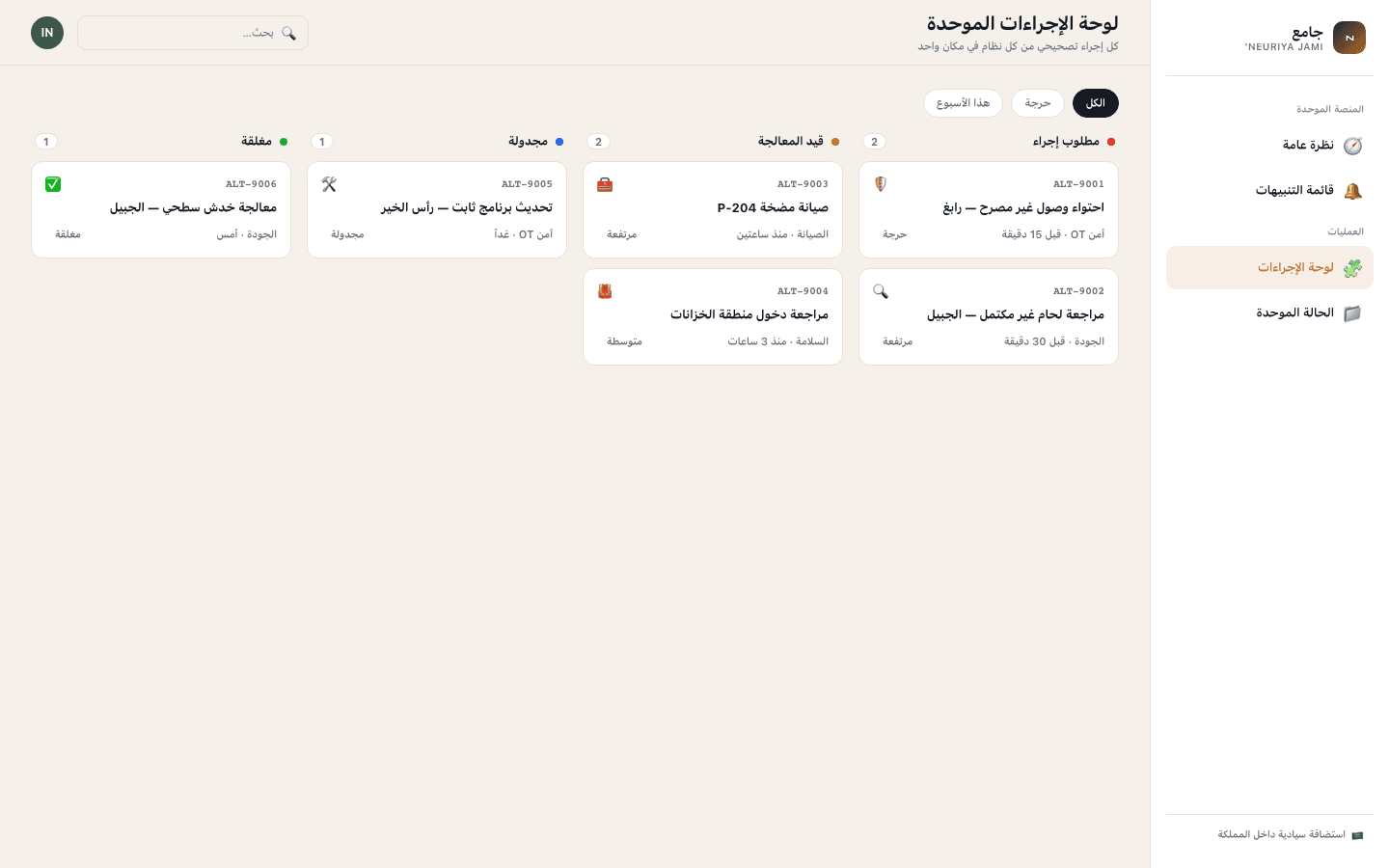Image resolution: width=1389 pixels, height=868 pixels.
Task: Click the count badge of قيد المعالجة column
Action: (599, 142)
